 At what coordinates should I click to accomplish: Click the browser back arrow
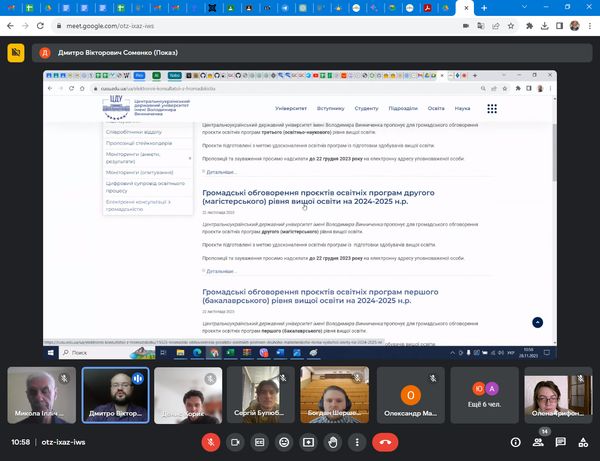[12, 27]
